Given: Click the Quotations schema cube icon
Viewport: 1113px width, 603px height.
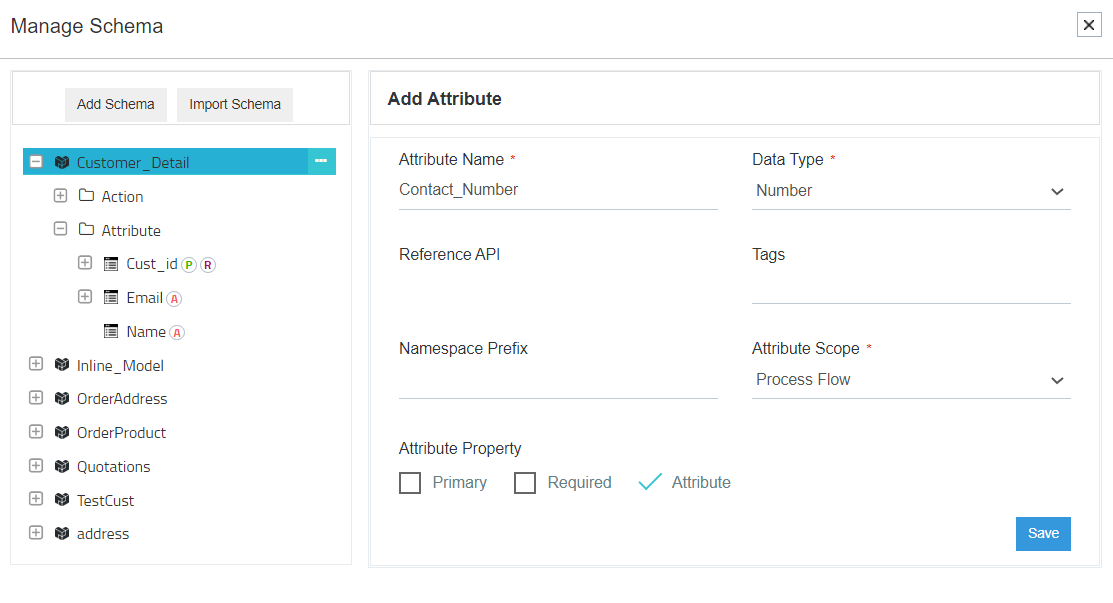Looking at the screenshot, I should 62,466.
